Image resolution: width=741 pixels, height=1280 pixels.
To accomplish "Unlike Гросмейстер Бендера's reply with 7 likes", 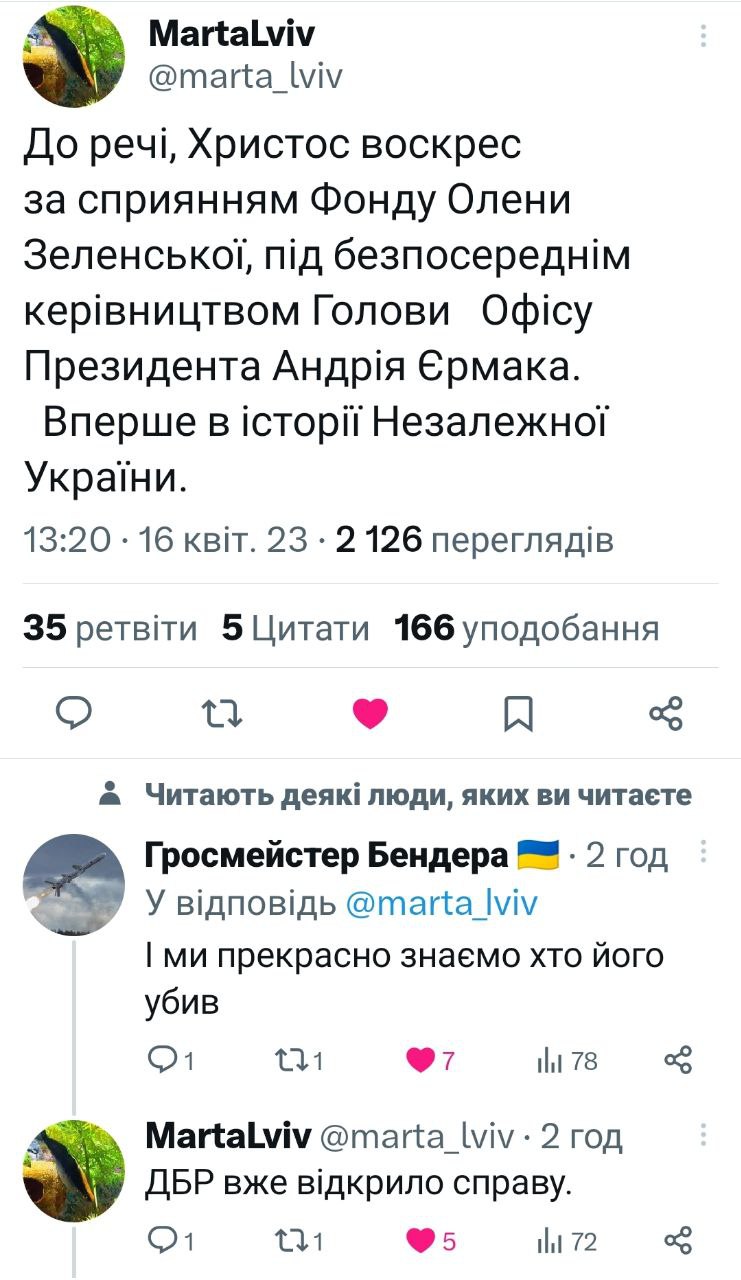I will click(423, 1060).
